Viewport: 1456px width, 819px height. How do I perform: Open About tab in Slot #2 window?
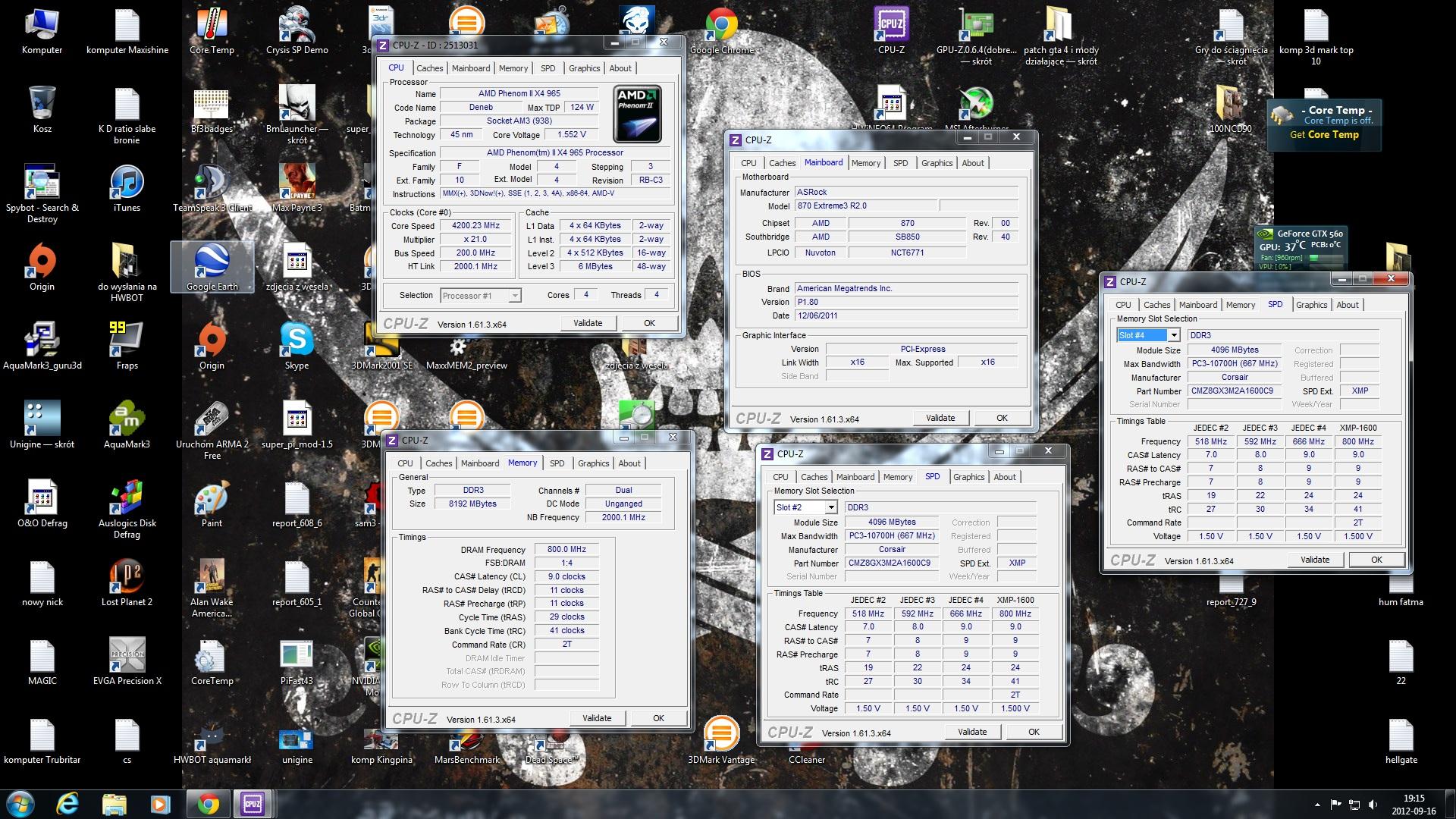click(1005, 477)
